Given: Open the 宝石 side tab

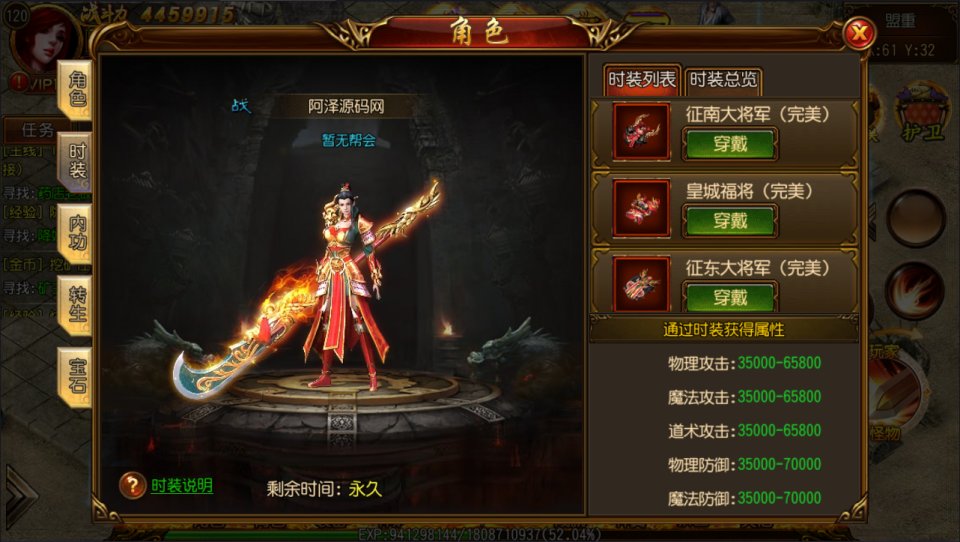Looking at the screenshot, I should click(76, 377).
